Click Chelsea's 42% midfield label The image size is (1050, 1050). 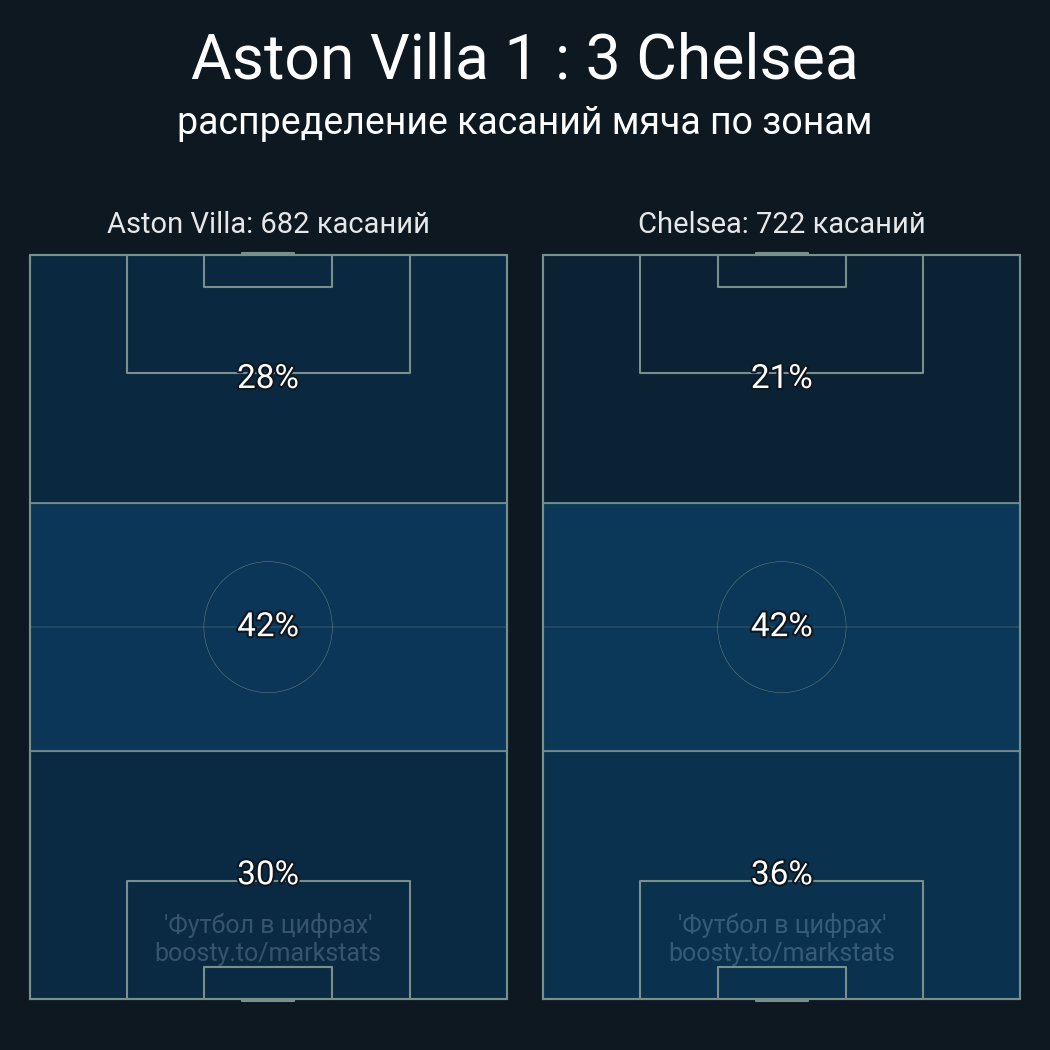click(781, 625)
